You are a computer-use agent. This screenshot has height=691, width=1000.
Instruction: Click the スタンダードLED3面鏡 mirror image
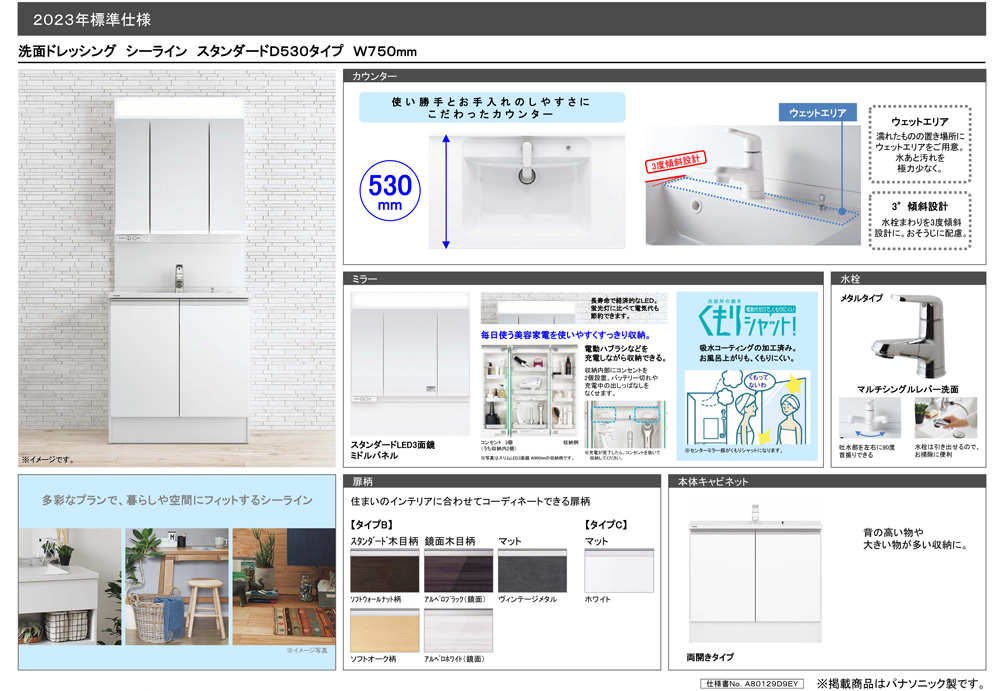[410, 364]
